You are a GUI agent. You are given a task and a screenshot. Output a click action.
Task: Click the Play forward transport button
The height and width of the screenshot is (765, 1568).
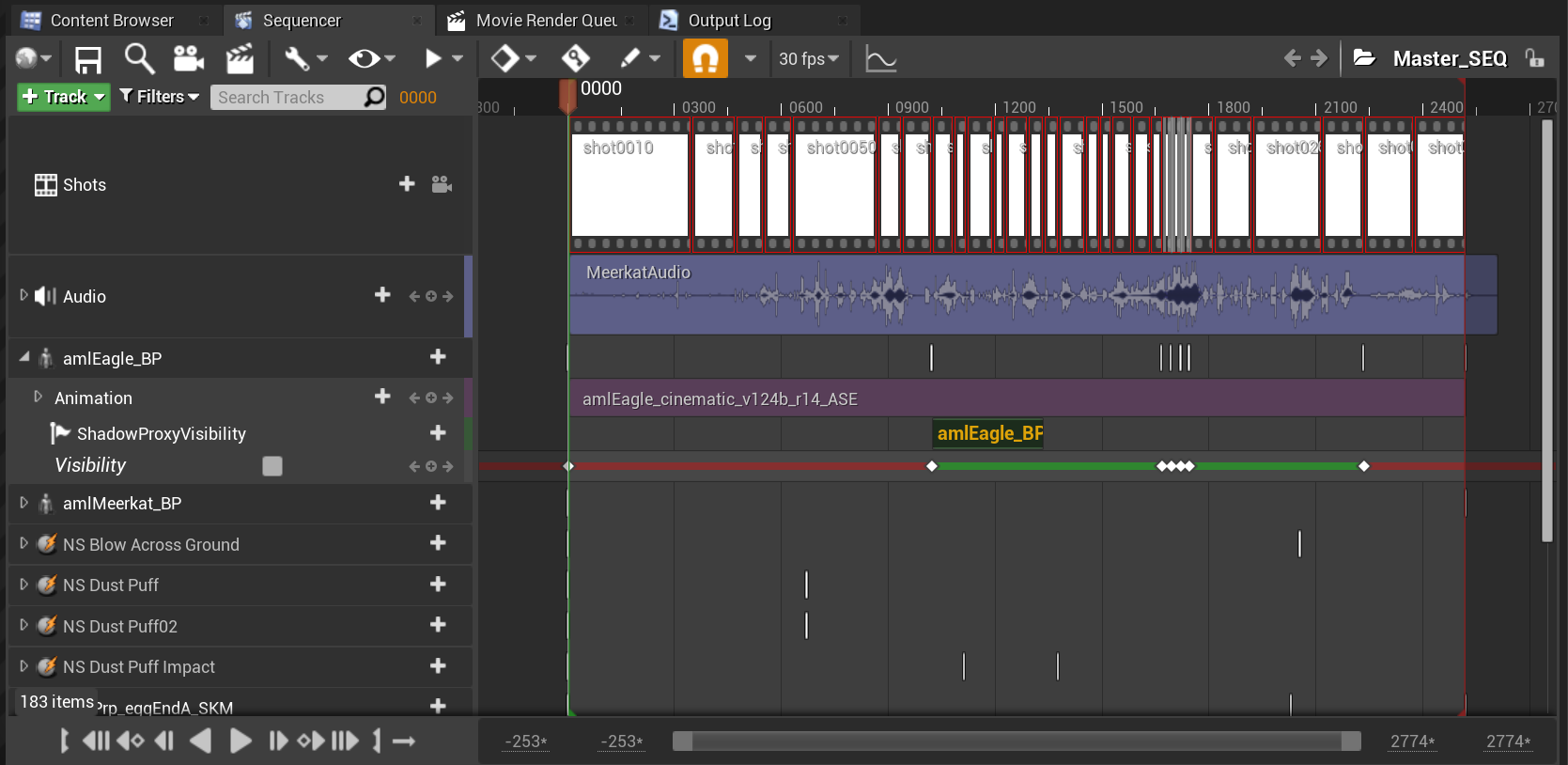[x=241, y=742]
